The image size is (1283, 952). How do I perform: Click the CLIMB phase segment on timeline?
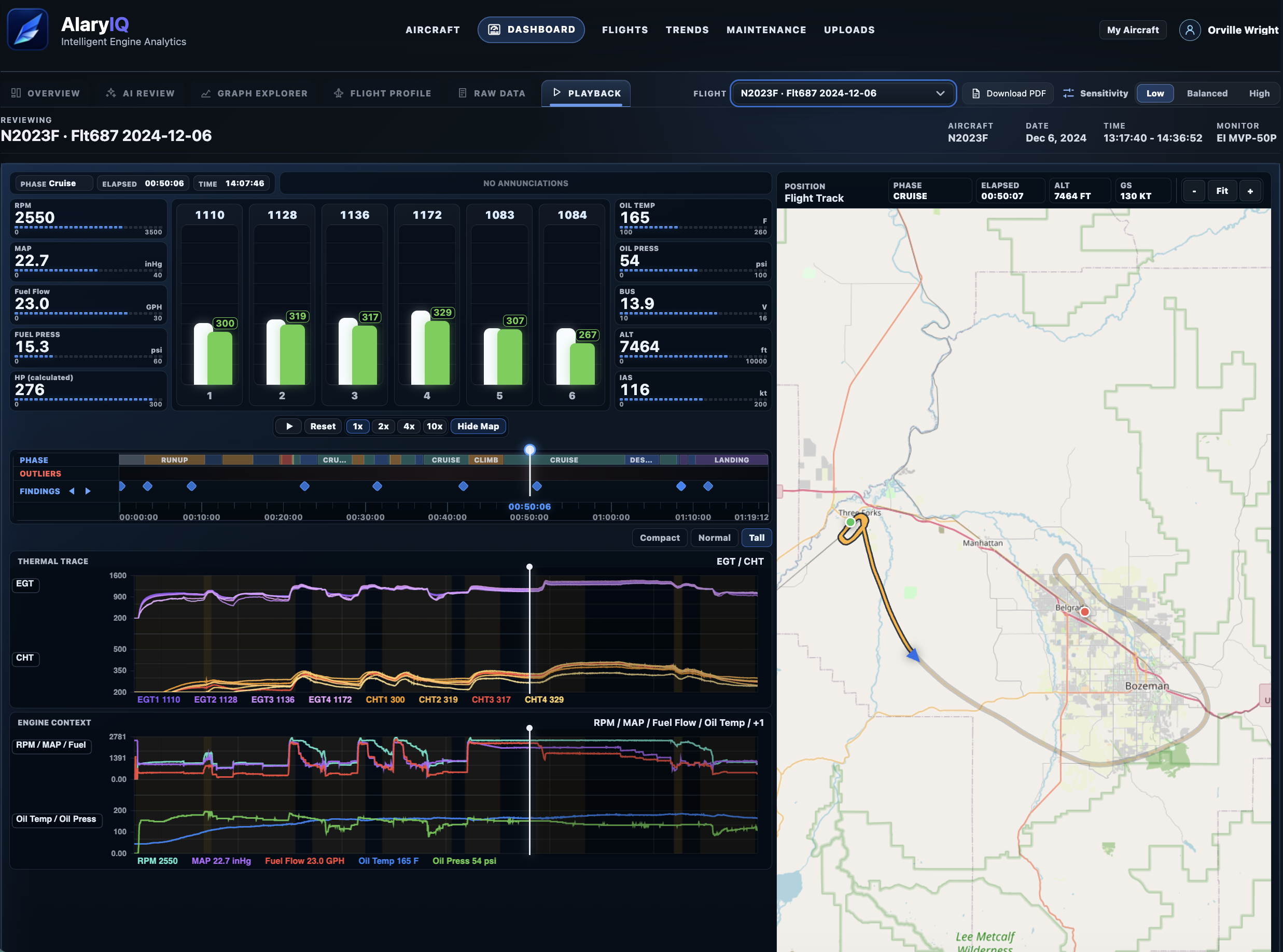coord(486,460)
